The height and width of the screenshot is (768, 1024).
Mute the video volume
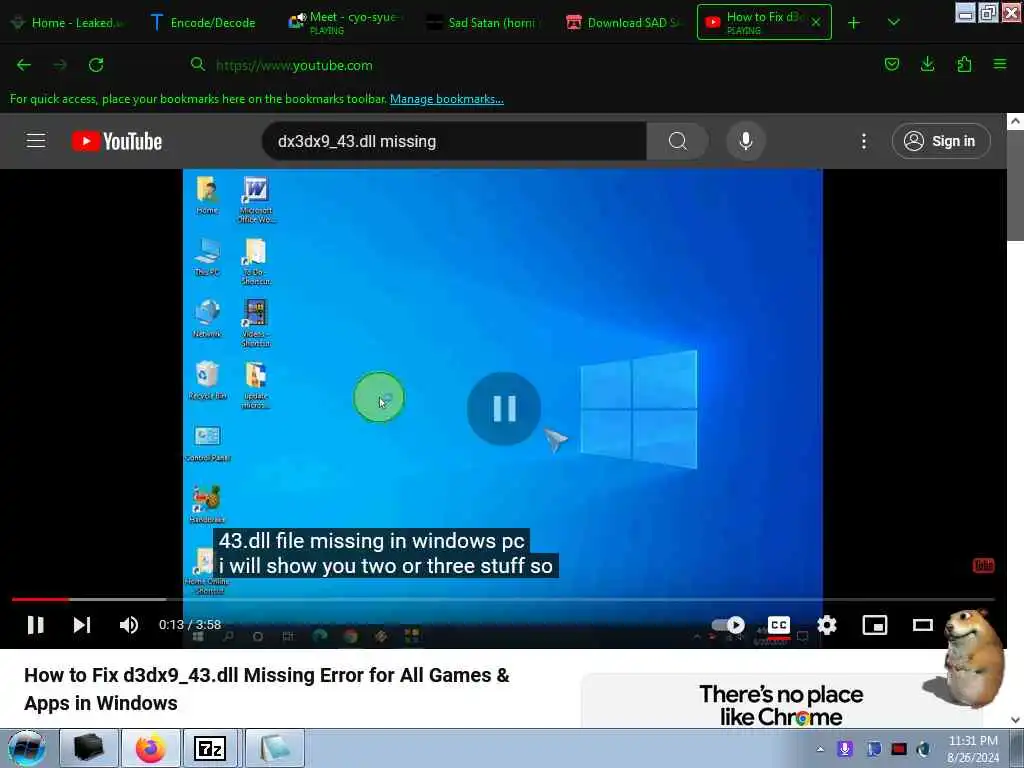(x=129, y=625)
